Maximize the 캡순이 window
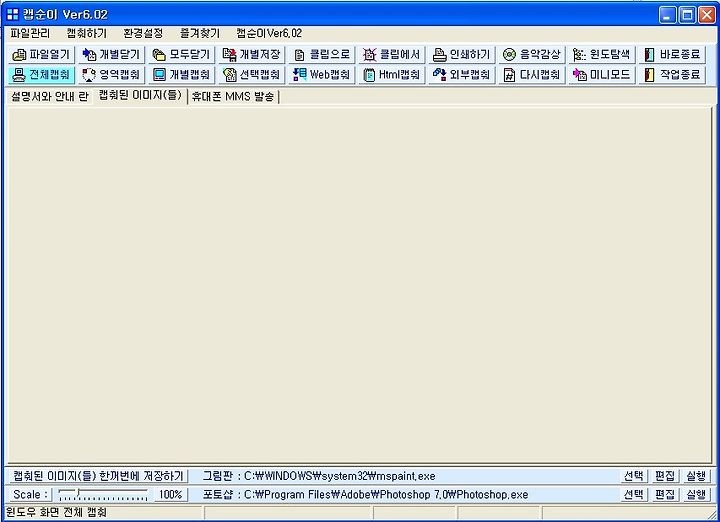 click(x=687, y=15)
